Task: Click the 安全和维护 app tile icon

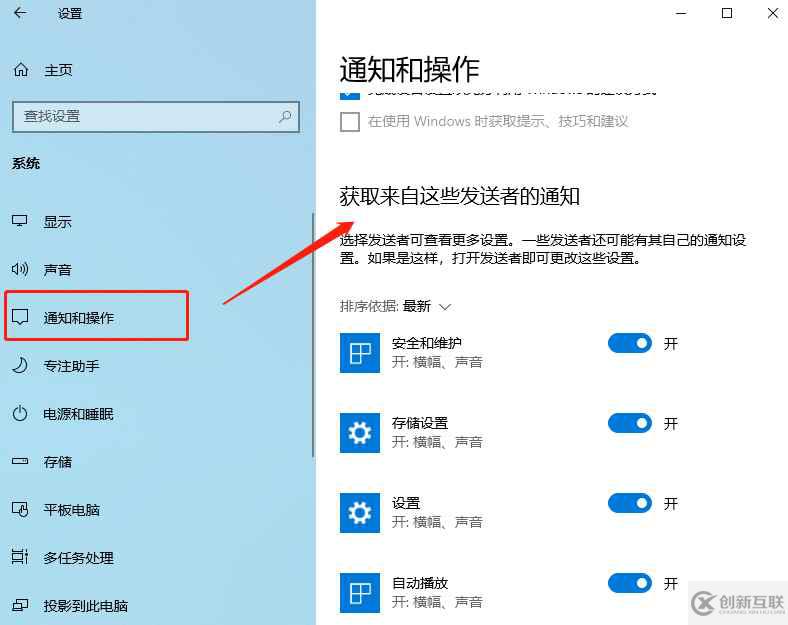Action: (360, 353)
